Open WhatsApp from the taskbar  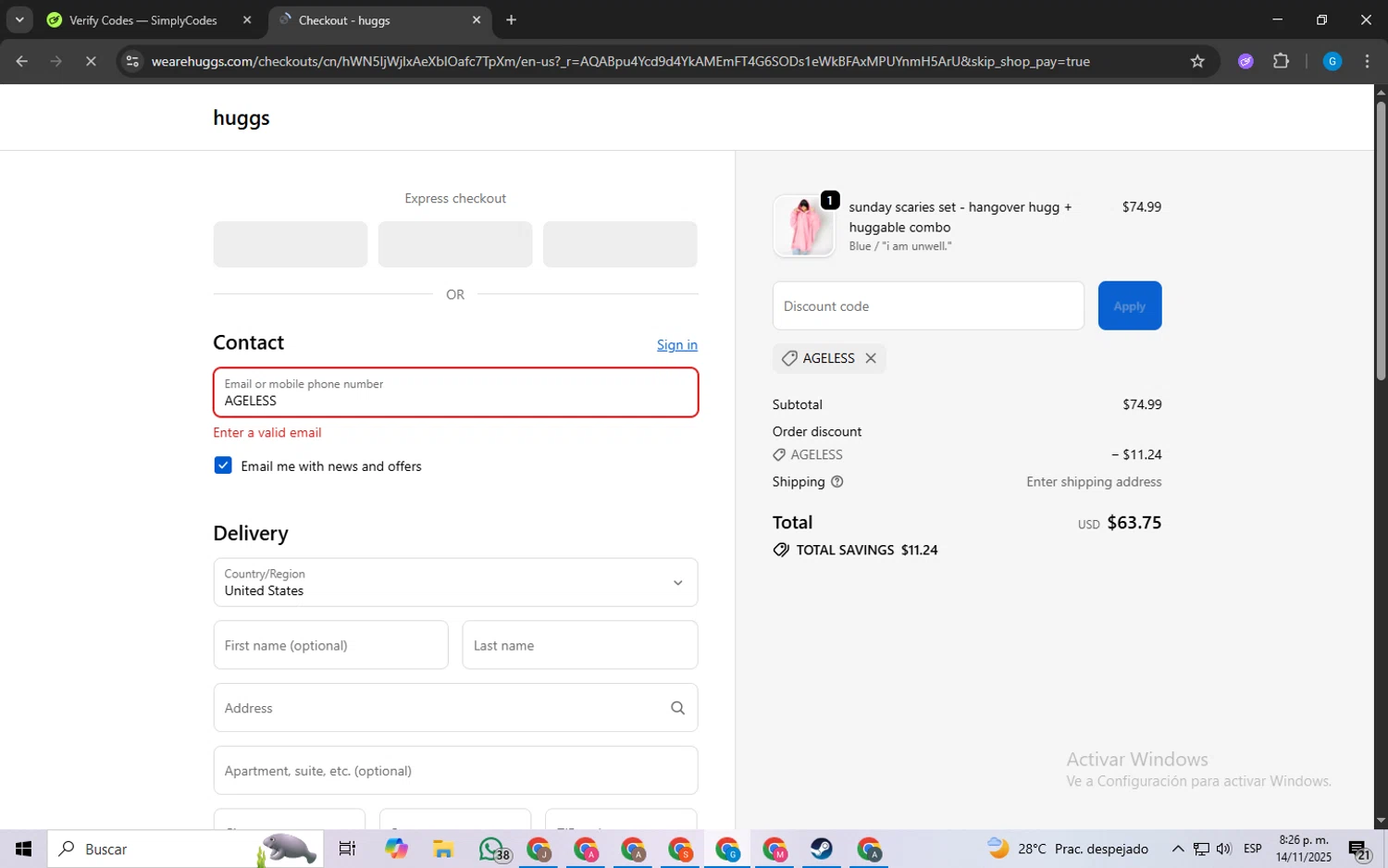[x=492, y=849]
